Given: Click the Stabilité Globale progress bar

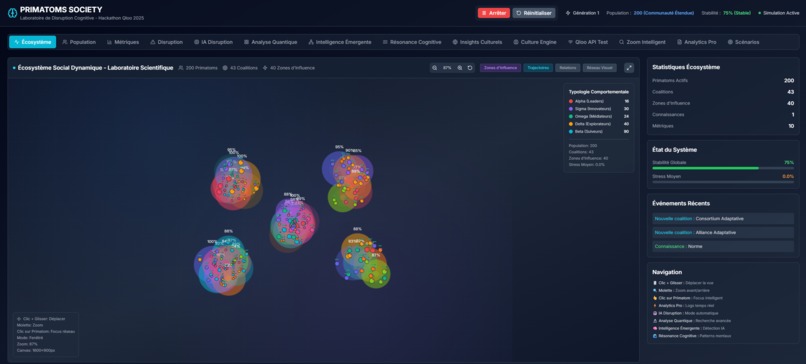Looking at the screenshot, I should point(723,168).
